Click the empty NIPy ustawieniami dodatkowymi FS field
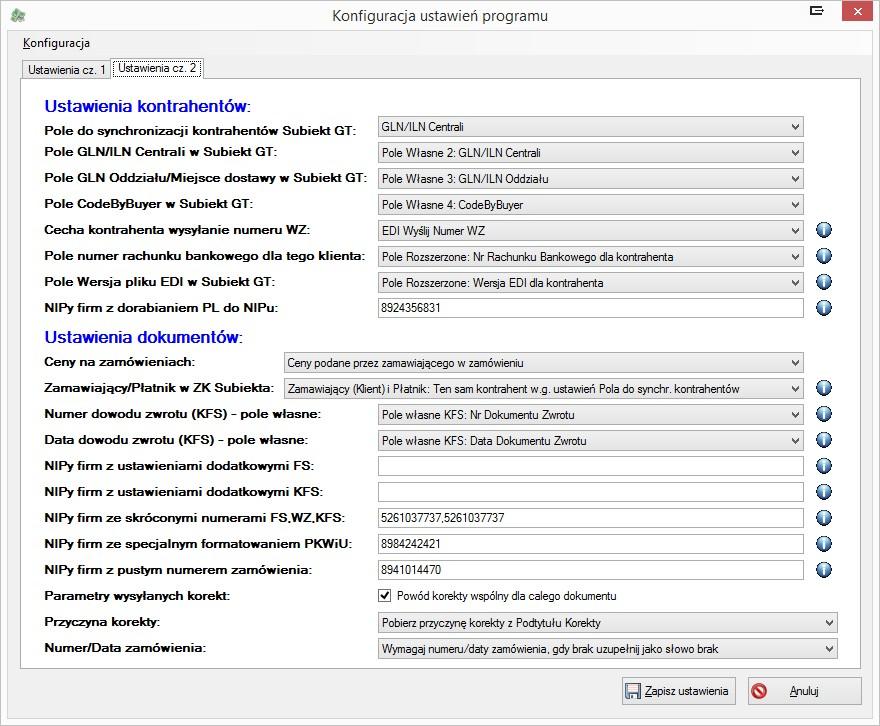The height and width of the screenshot is (726, 880). [x=590, y=466]
